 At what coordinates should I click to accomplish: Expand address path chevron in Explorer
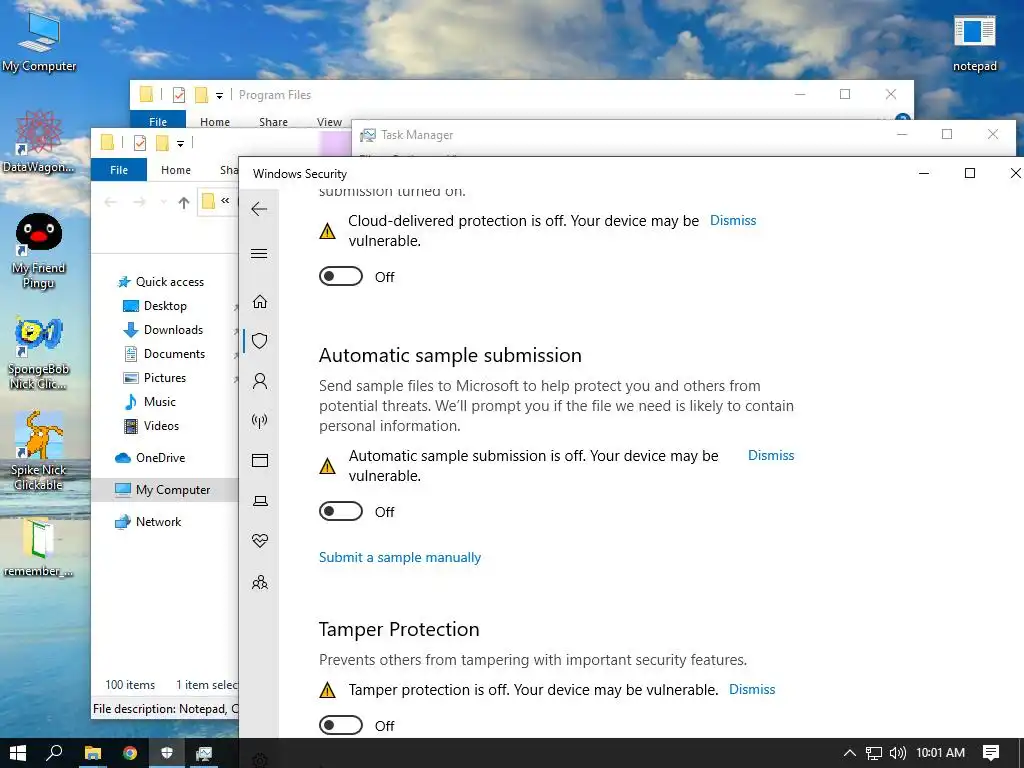click(225, 201)
